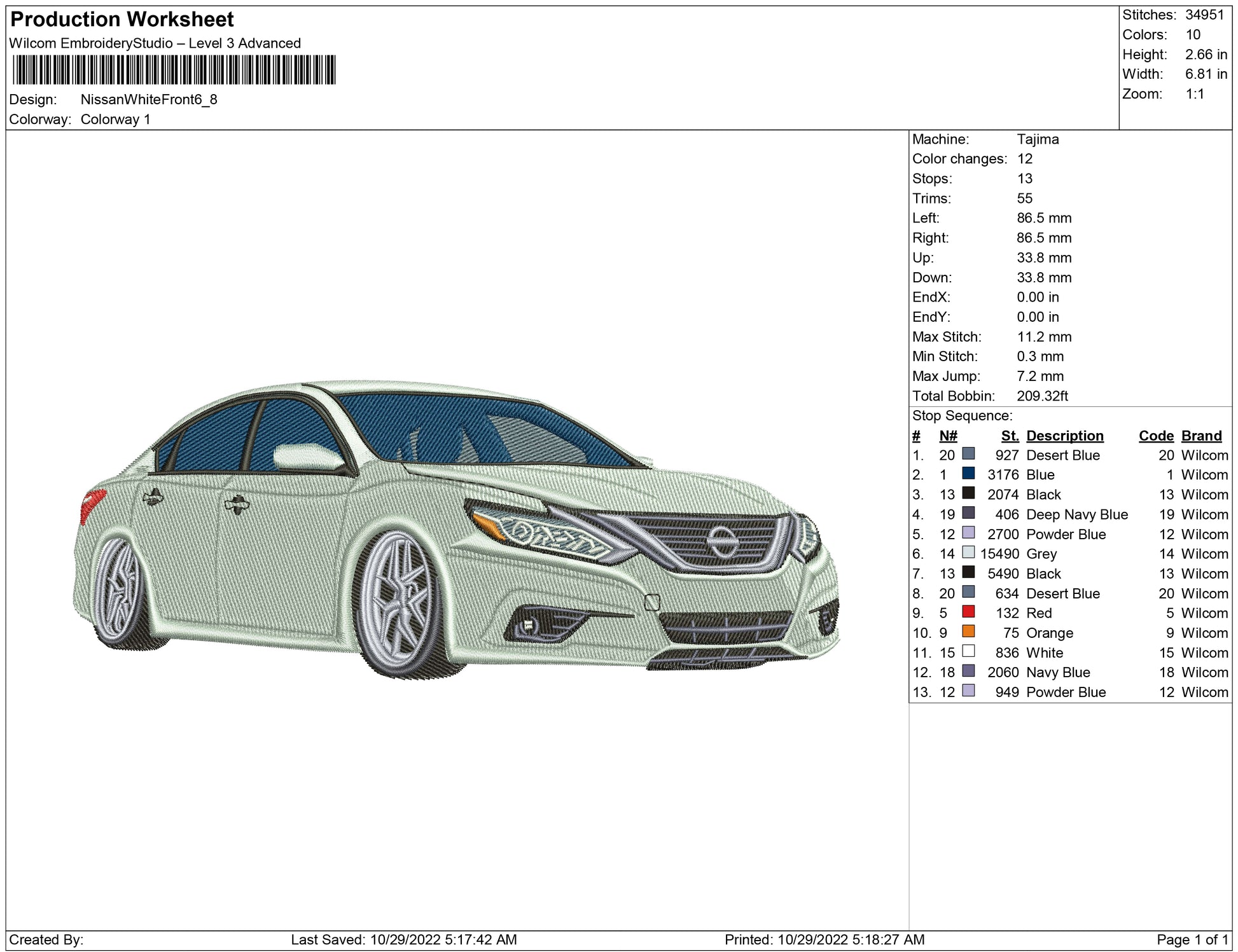Click the design name NissanWhiteFront6_8
This screenshot has height=952, width=1238.
149,100
